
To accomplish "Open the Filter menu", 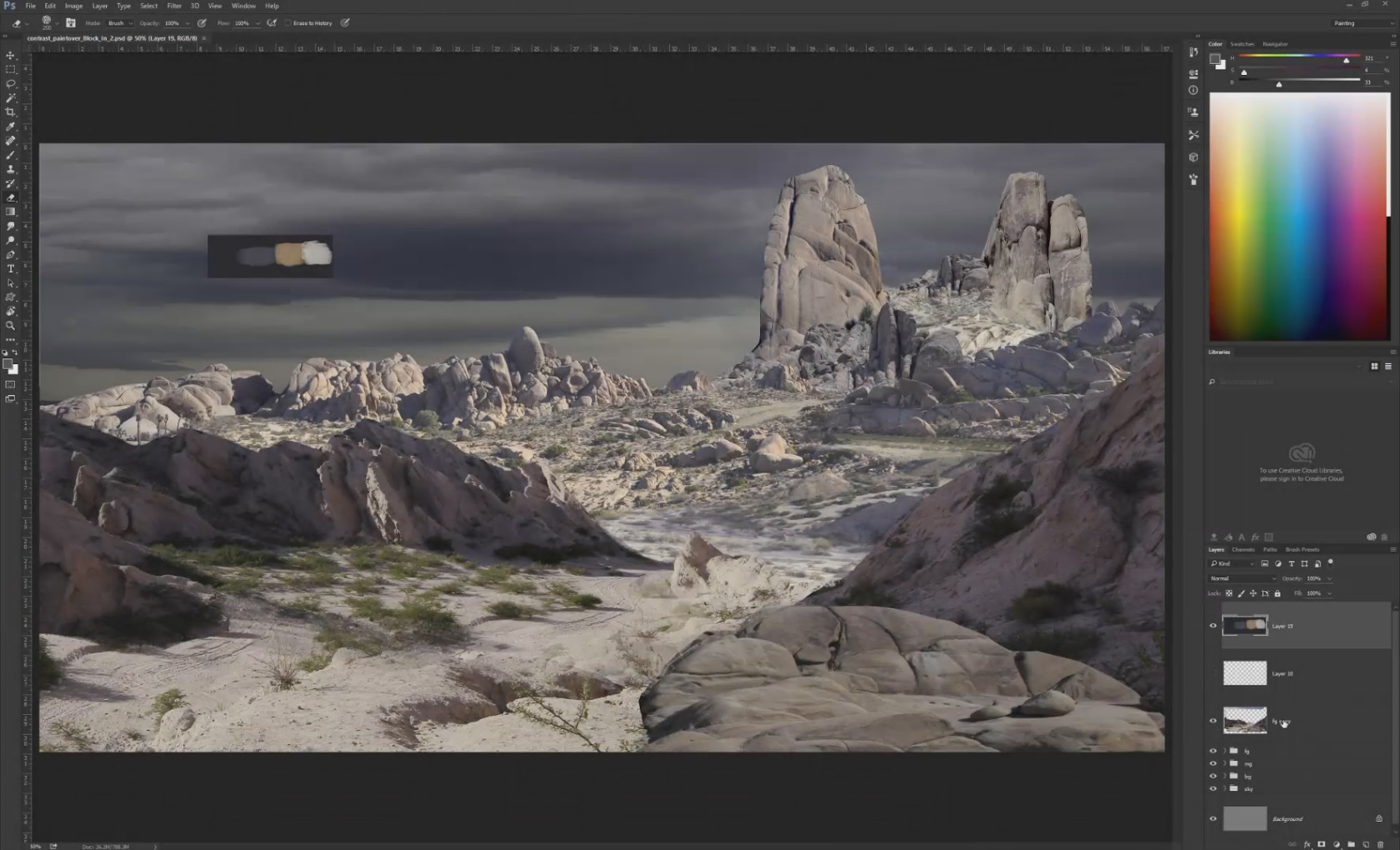I will [173, 6].
